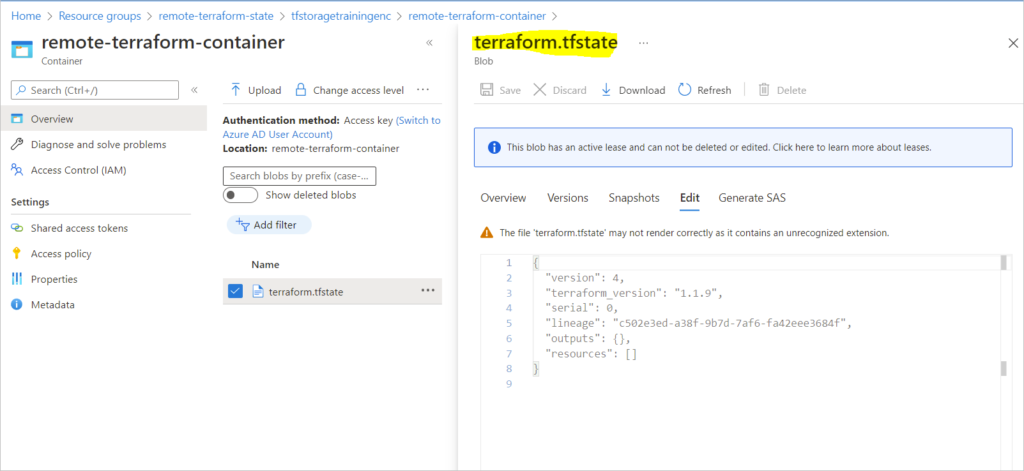Viewport: 1024px width, 471px height.
Task: Click the Add filter funnel icon
Action: pos(242,225)
